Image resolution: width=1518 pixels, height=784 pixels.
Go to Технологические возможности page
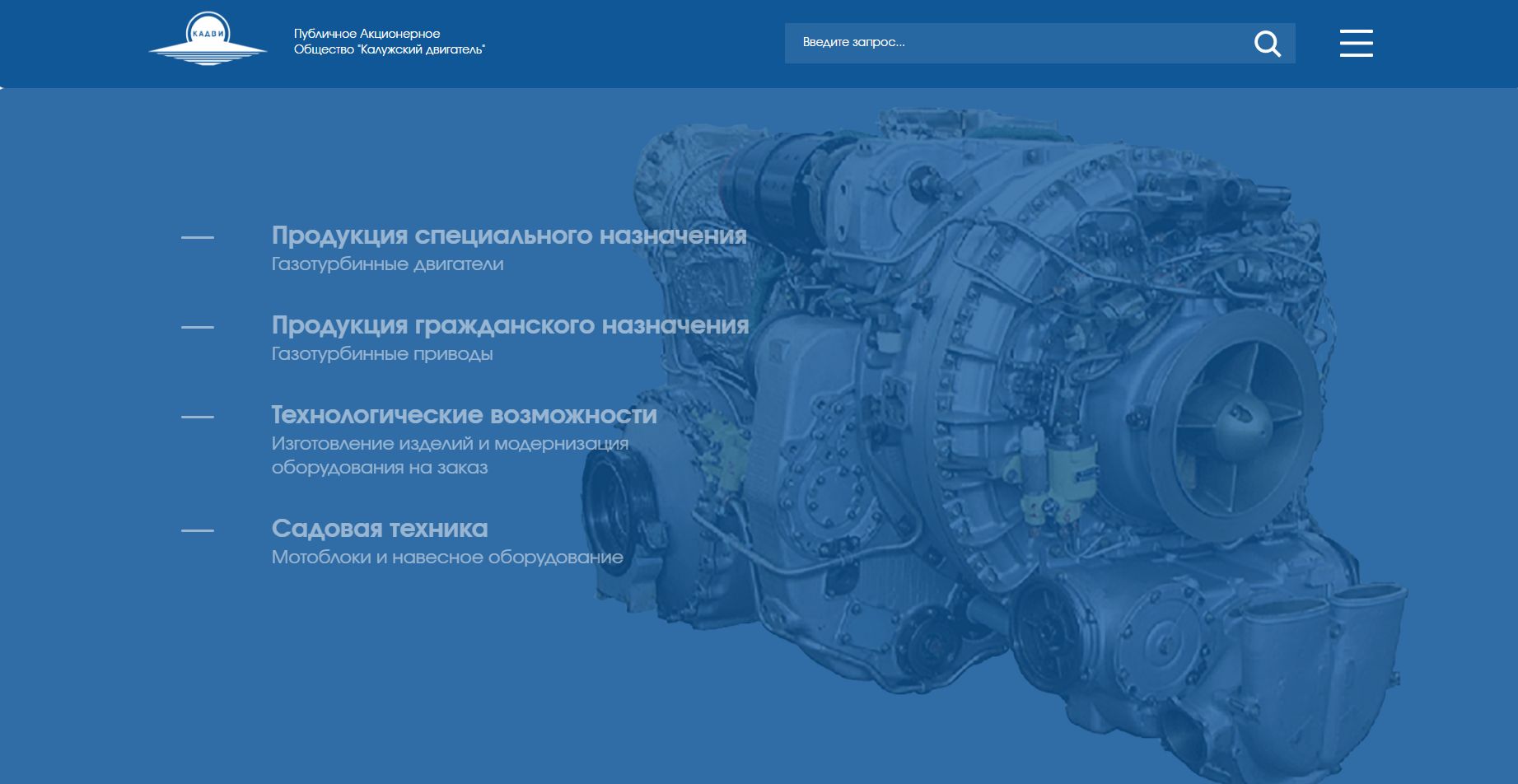(464, 415)
